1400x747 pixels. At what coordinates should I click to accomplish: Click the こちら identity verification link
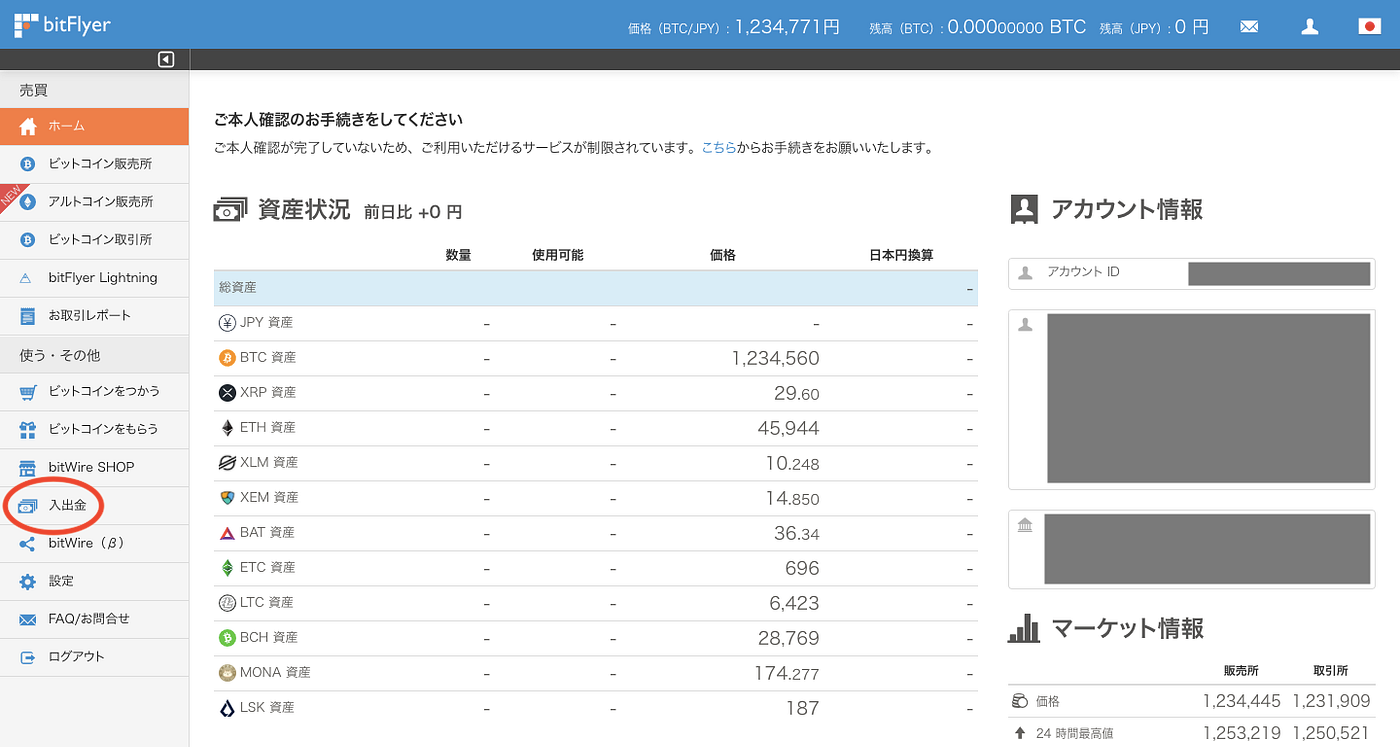pyautogui.click(x=719, y=147)
